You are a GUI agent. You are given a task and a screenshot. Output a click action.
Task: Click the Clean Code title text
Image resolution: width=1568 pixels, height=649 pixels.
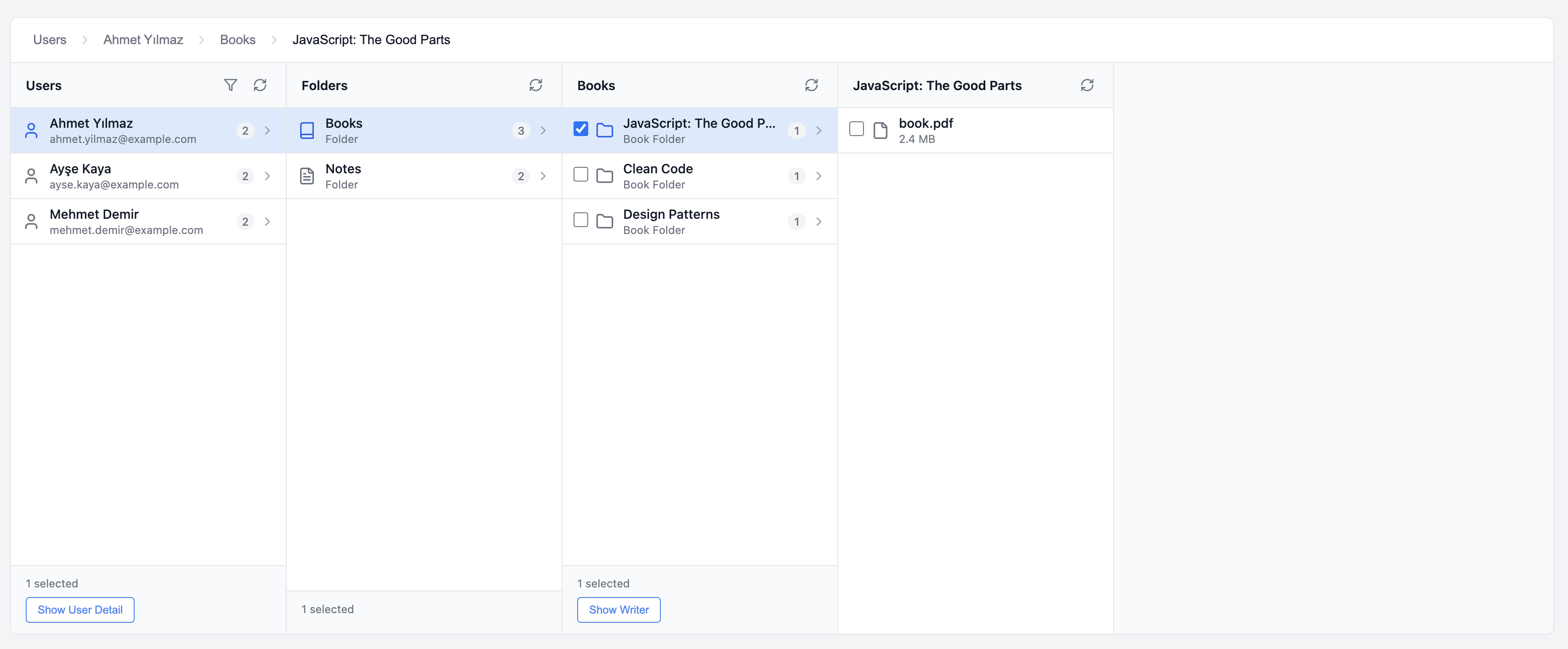coord(658,169)
